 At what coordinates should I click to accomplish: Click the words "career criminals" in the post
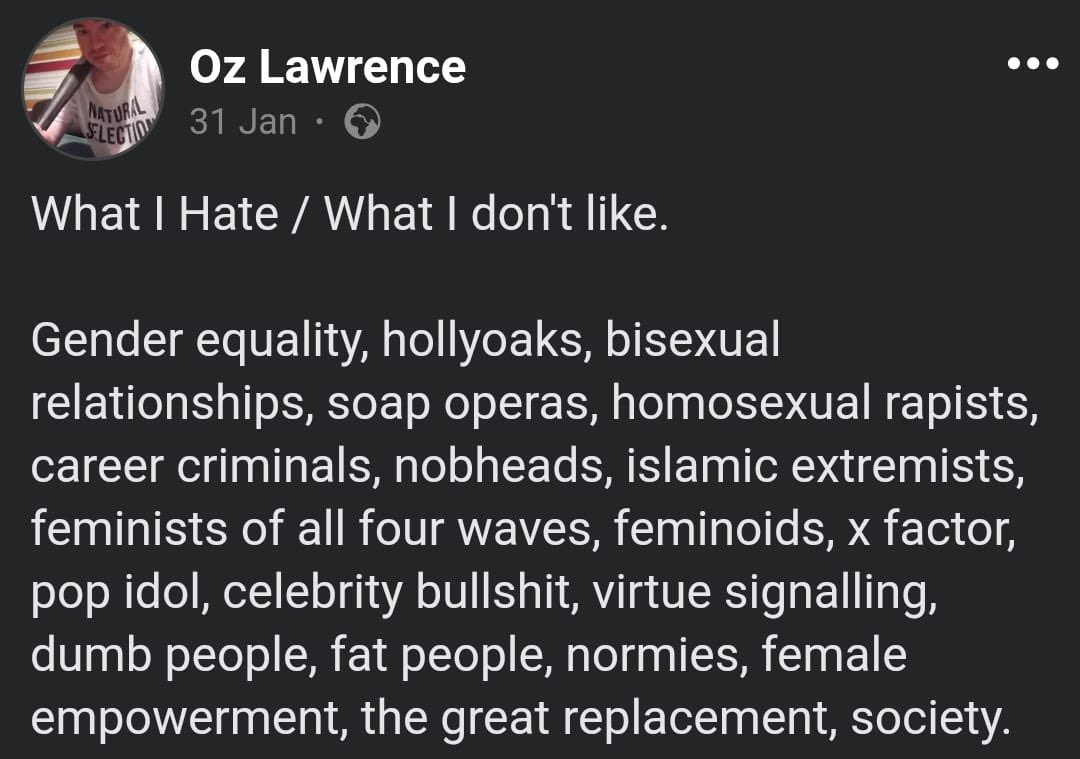point(202,466)
